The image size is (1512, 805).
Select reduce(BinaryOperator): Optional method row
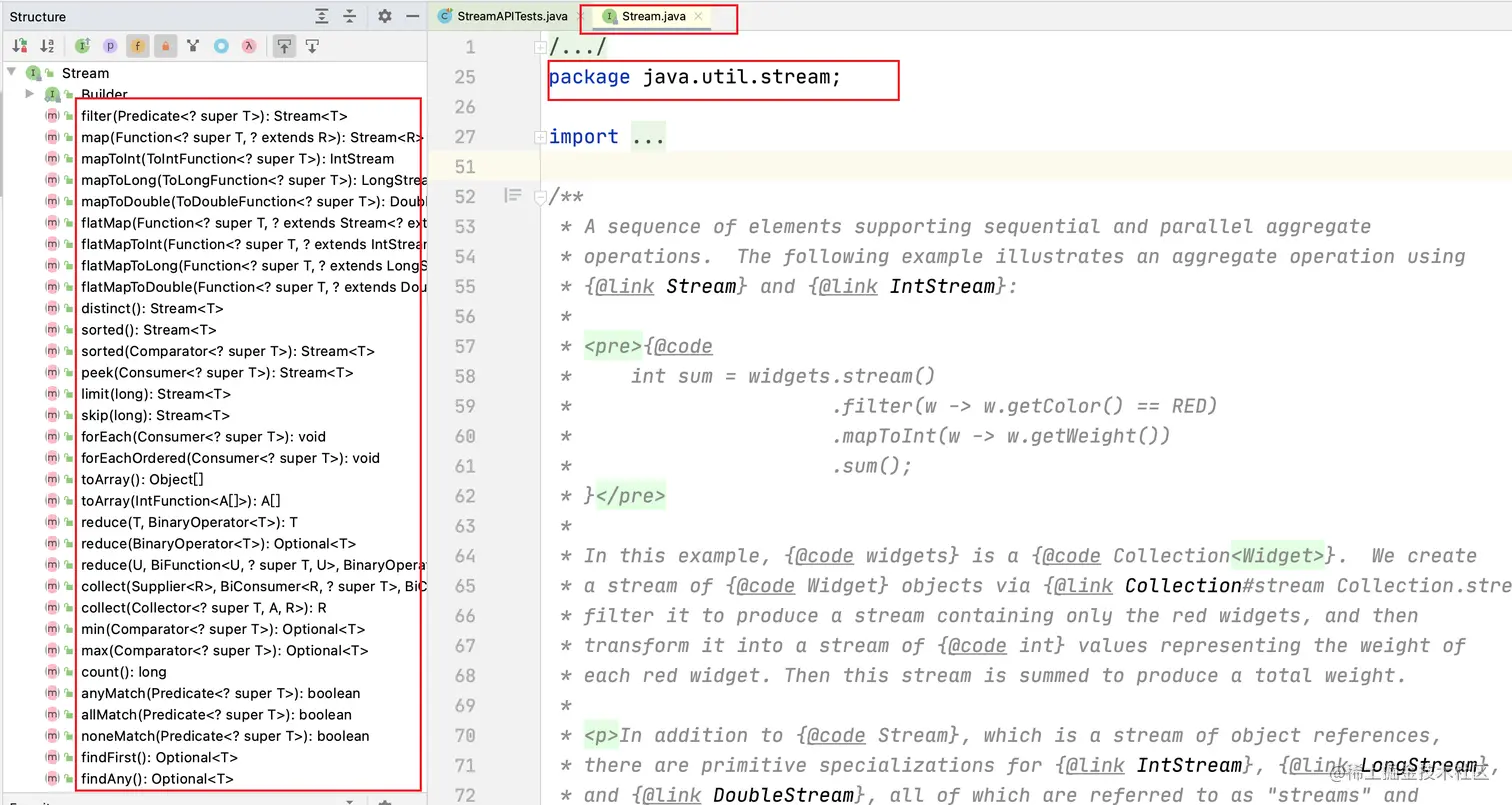(218, 543)
